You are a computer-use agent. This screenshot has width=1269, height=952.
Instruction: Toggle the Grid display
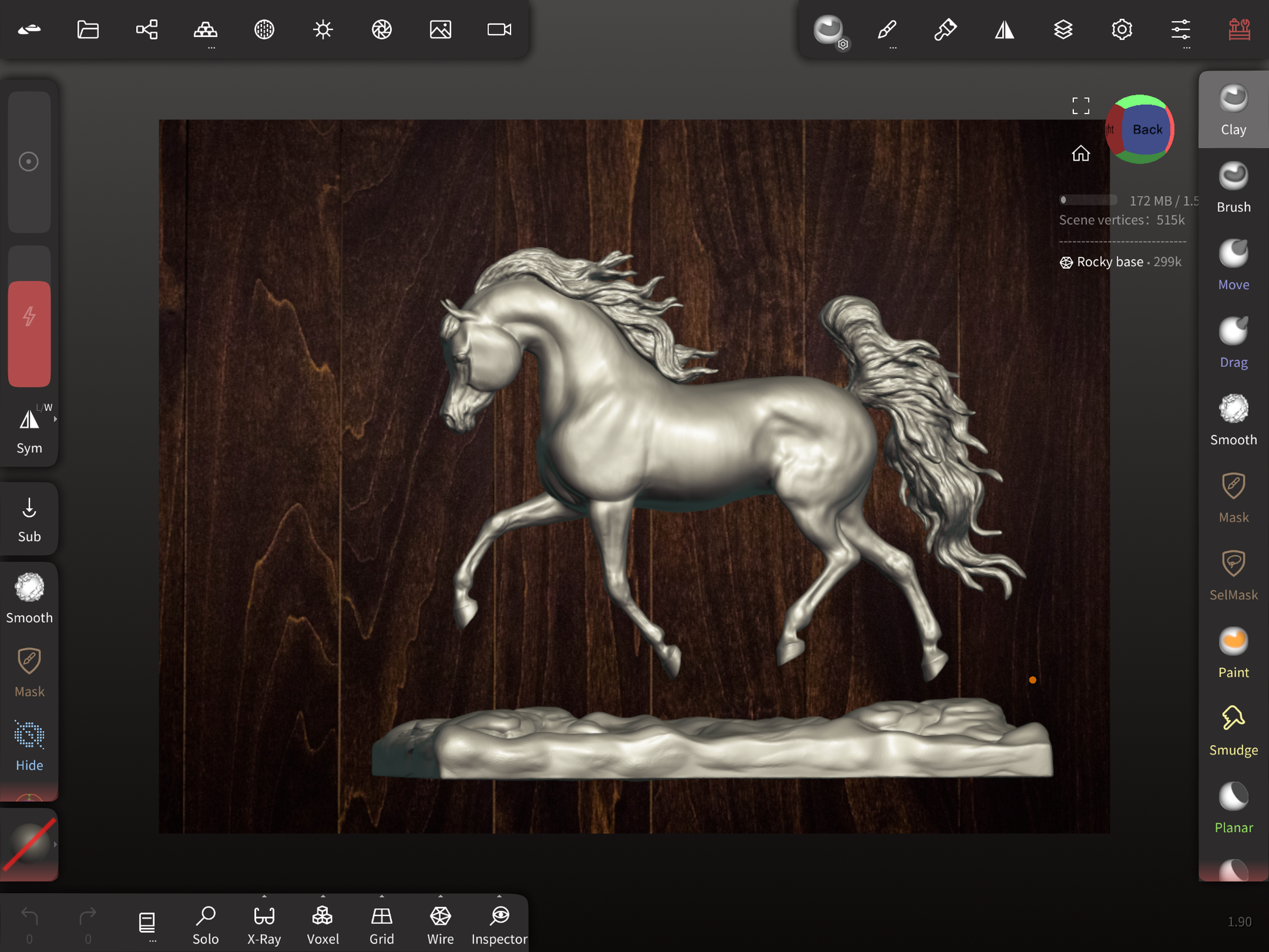point(381,924)
